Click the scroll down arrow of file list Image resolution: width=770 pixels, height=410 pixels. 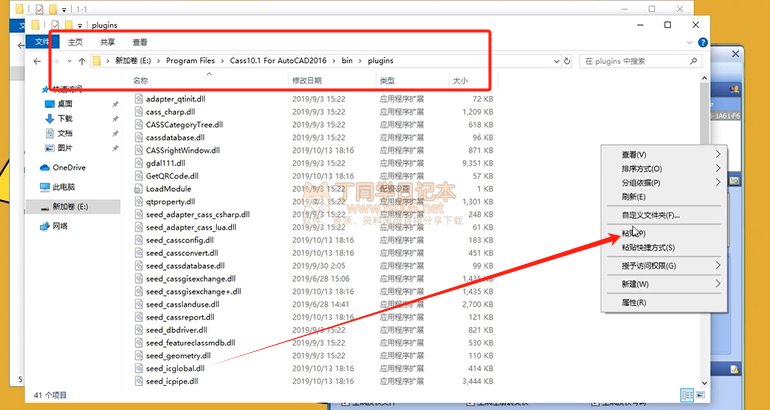704,383
